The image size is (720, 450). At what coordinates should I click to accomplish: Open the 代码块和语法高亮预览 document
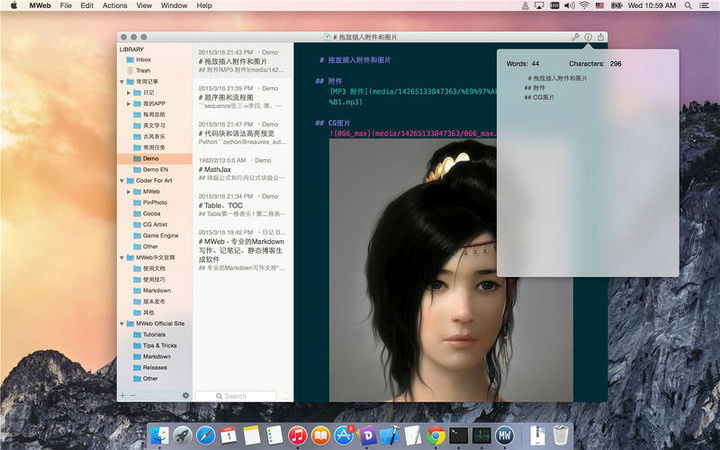click(x=242, y=133)
